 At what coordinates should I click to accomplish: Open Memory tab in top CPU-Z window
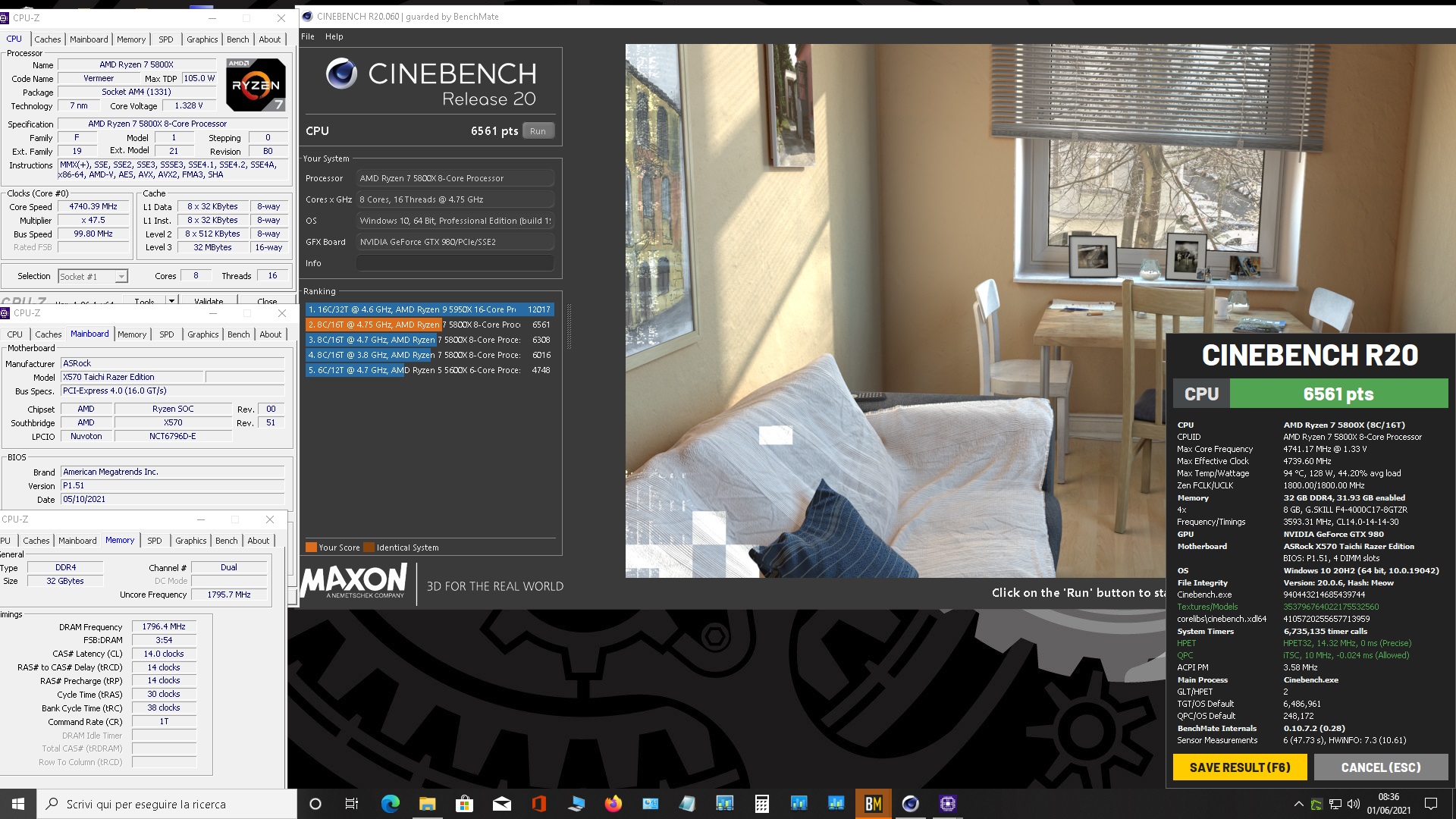pyautogui.click(x=131, y=39)
